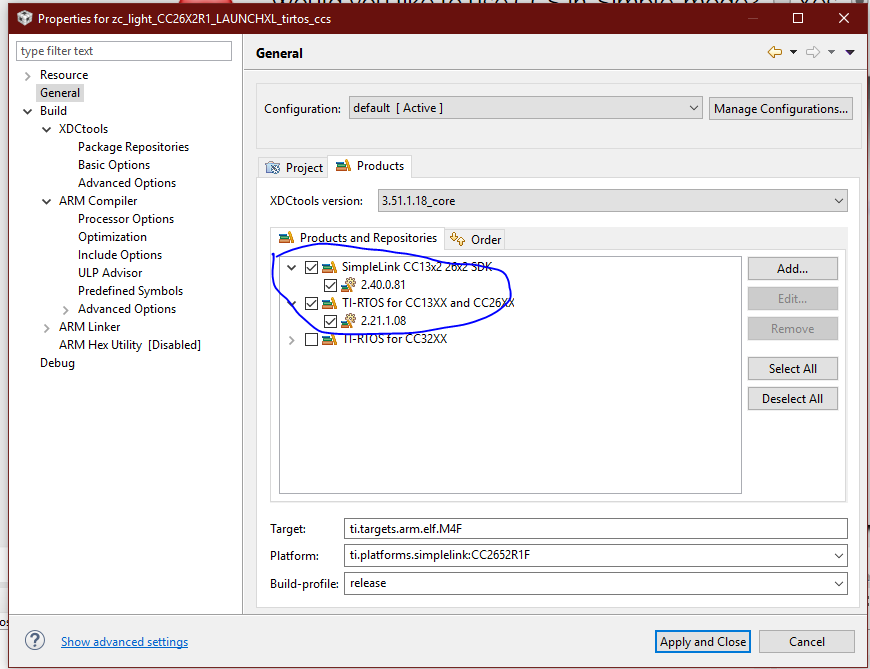The height and width of the screenshot is (669, 870).
Task: Click the Select All button
Action: 792,369
